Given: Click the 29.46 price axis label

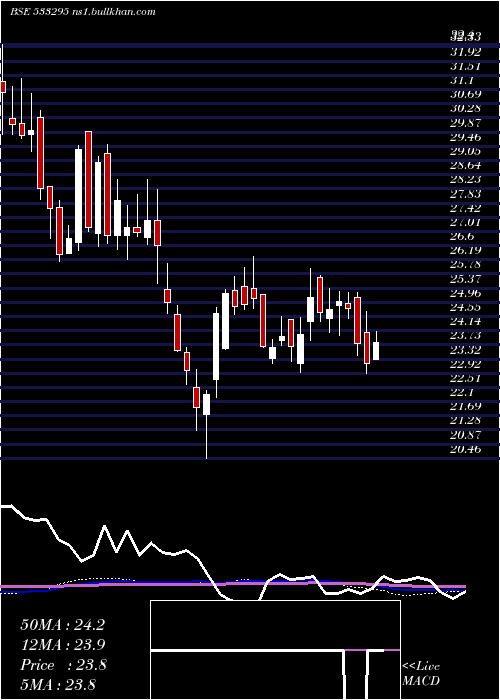Looking at the screenshot, I should [x=466, y=138].
